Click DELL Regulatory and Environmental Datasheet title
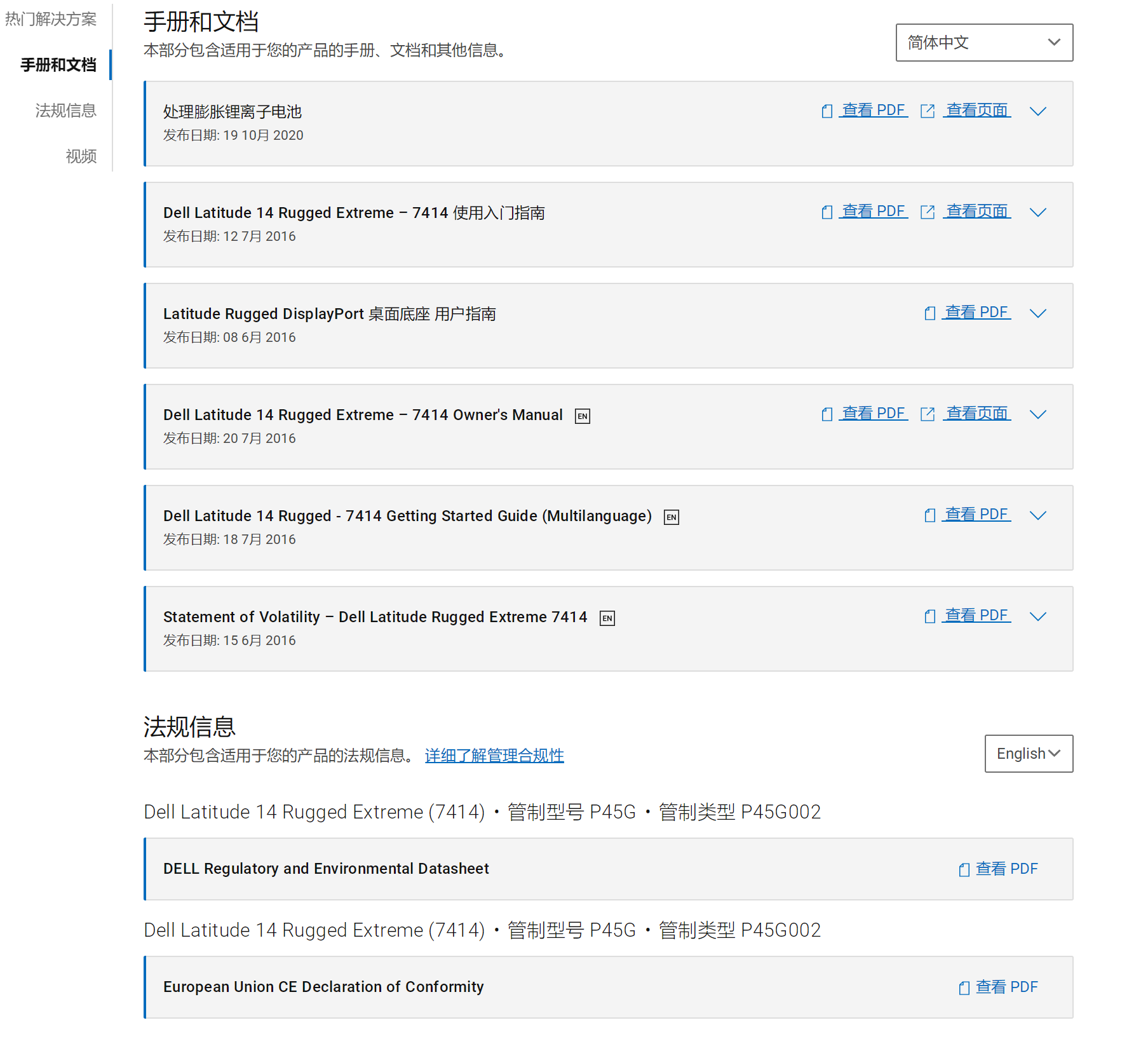 click(326, 869)
